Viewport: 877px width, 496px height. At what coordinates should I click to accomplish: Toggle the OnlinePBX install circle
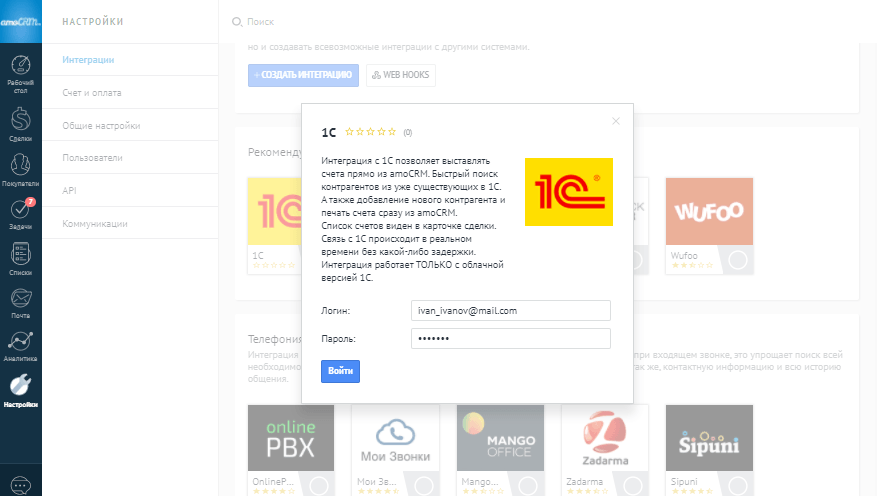319,486
